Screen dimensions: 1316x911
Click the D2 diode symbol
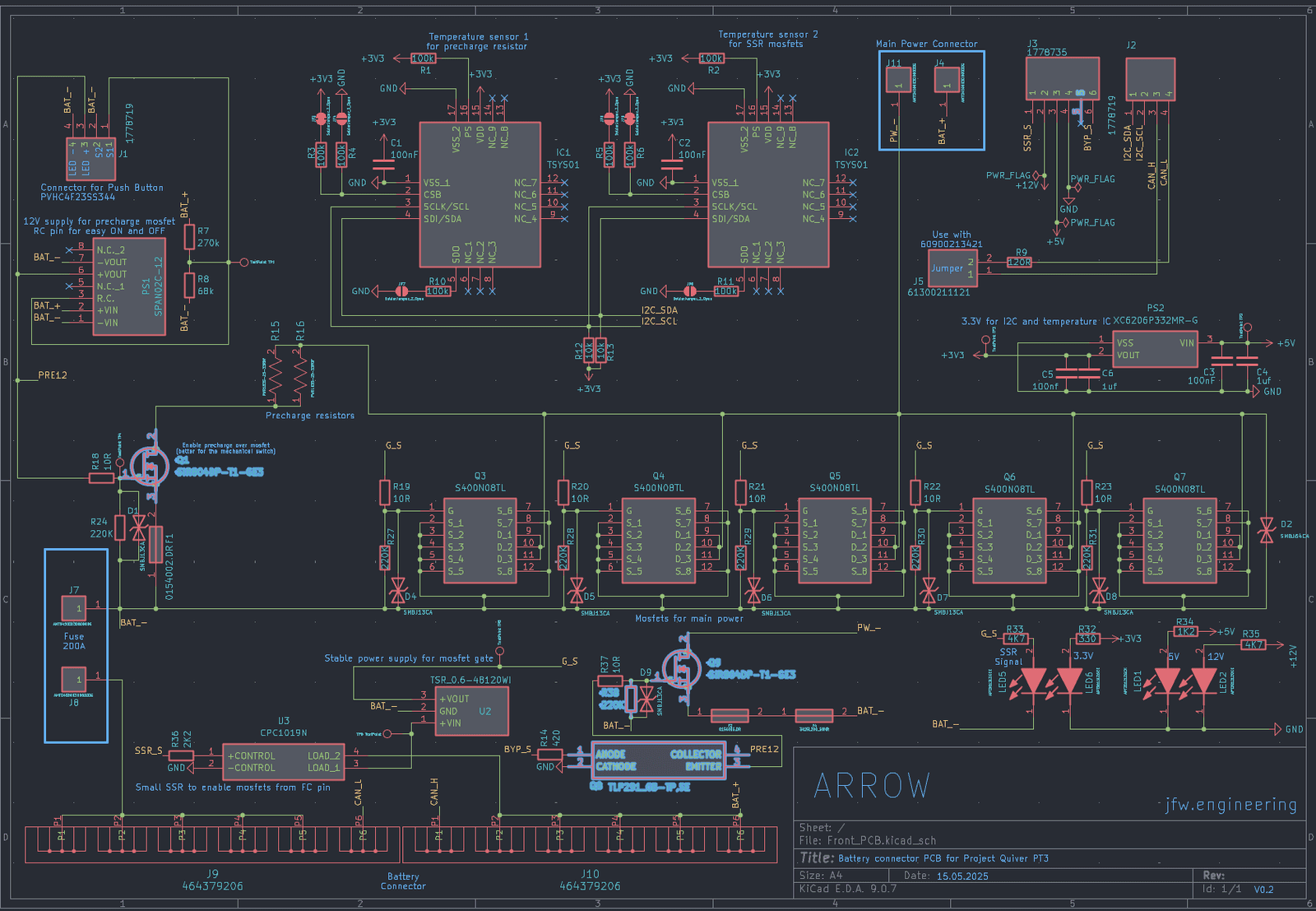(1267, 530)
